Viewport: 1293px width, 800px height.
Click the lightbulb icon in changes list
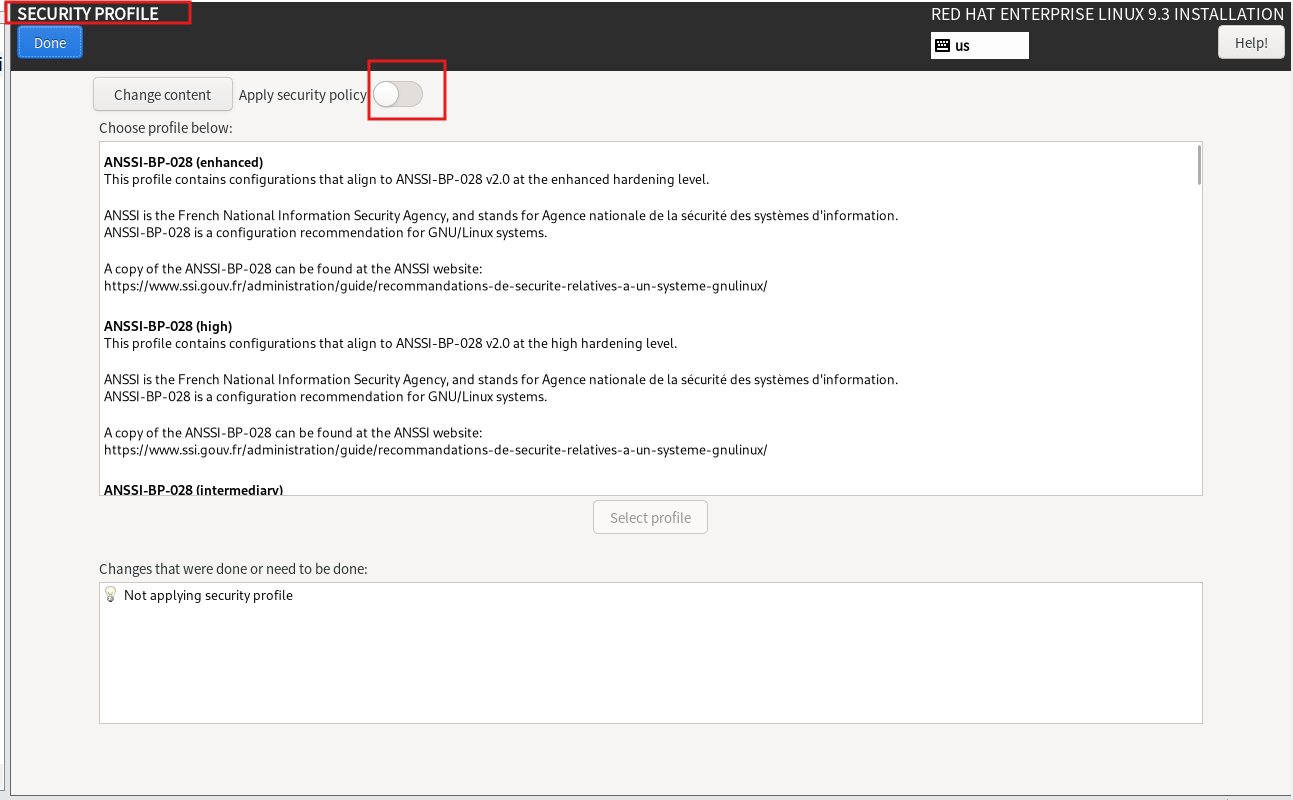tap(110, 595)
